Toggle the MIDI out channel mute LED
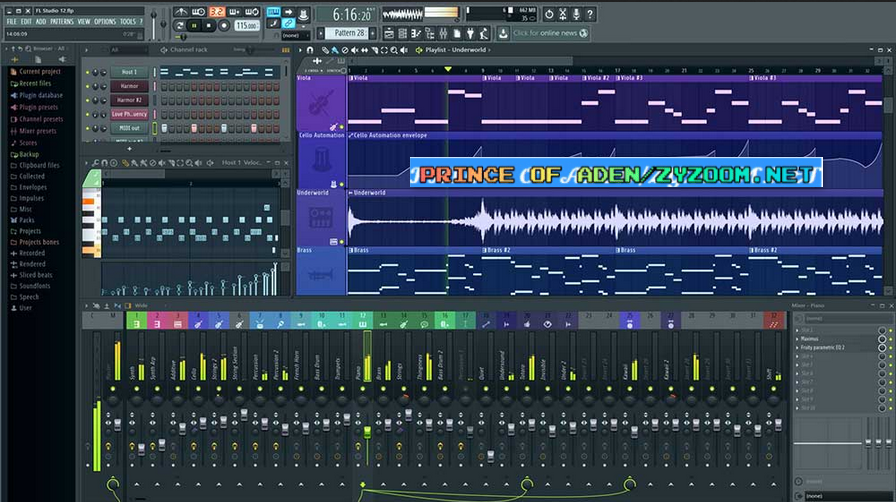 click(87, 128)
